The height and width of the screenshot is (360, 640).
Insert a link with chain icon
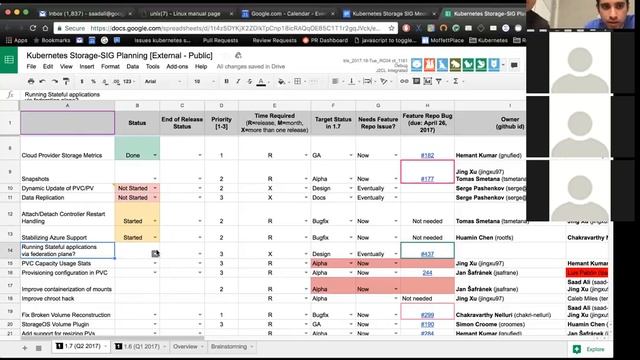[x=404, y=81]
